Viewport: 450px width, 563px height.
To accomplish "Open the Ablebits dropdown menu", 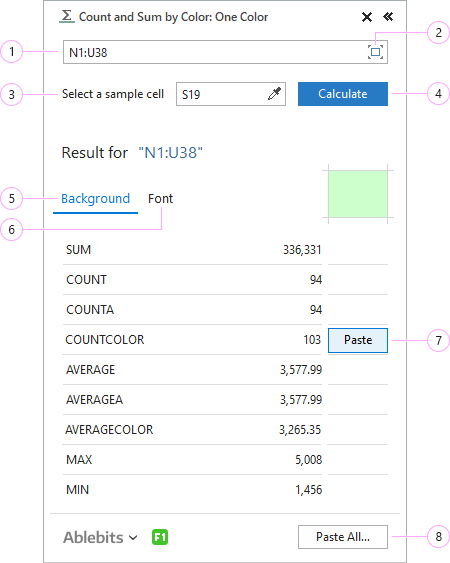I will pyautogui.click(x=100, y=537).
